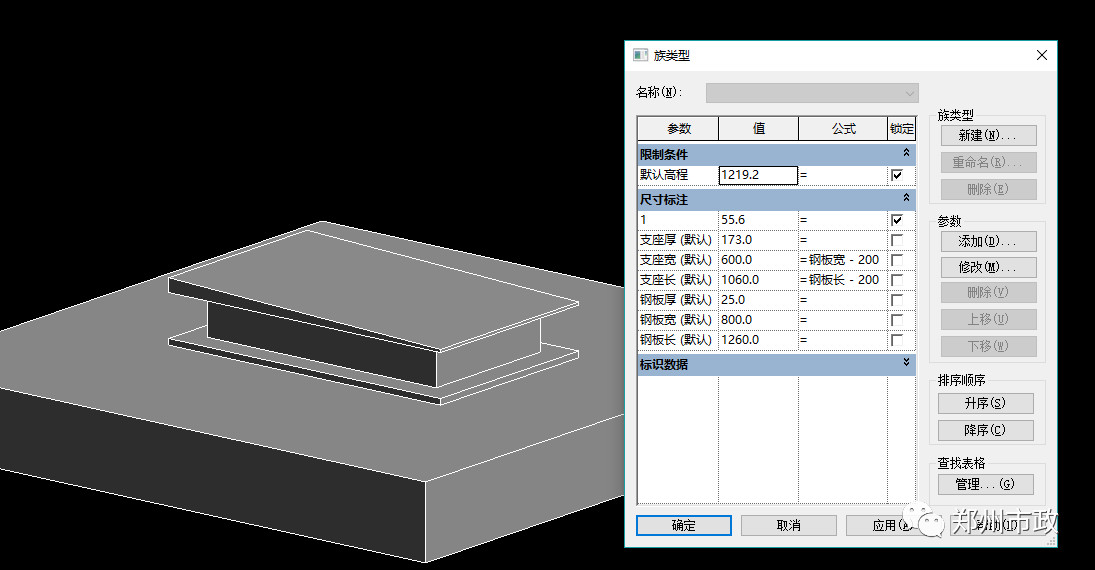Edit formula 钢板宽 - 200
The height and width of the screenshot is (570, 1095).
point(843,260)
